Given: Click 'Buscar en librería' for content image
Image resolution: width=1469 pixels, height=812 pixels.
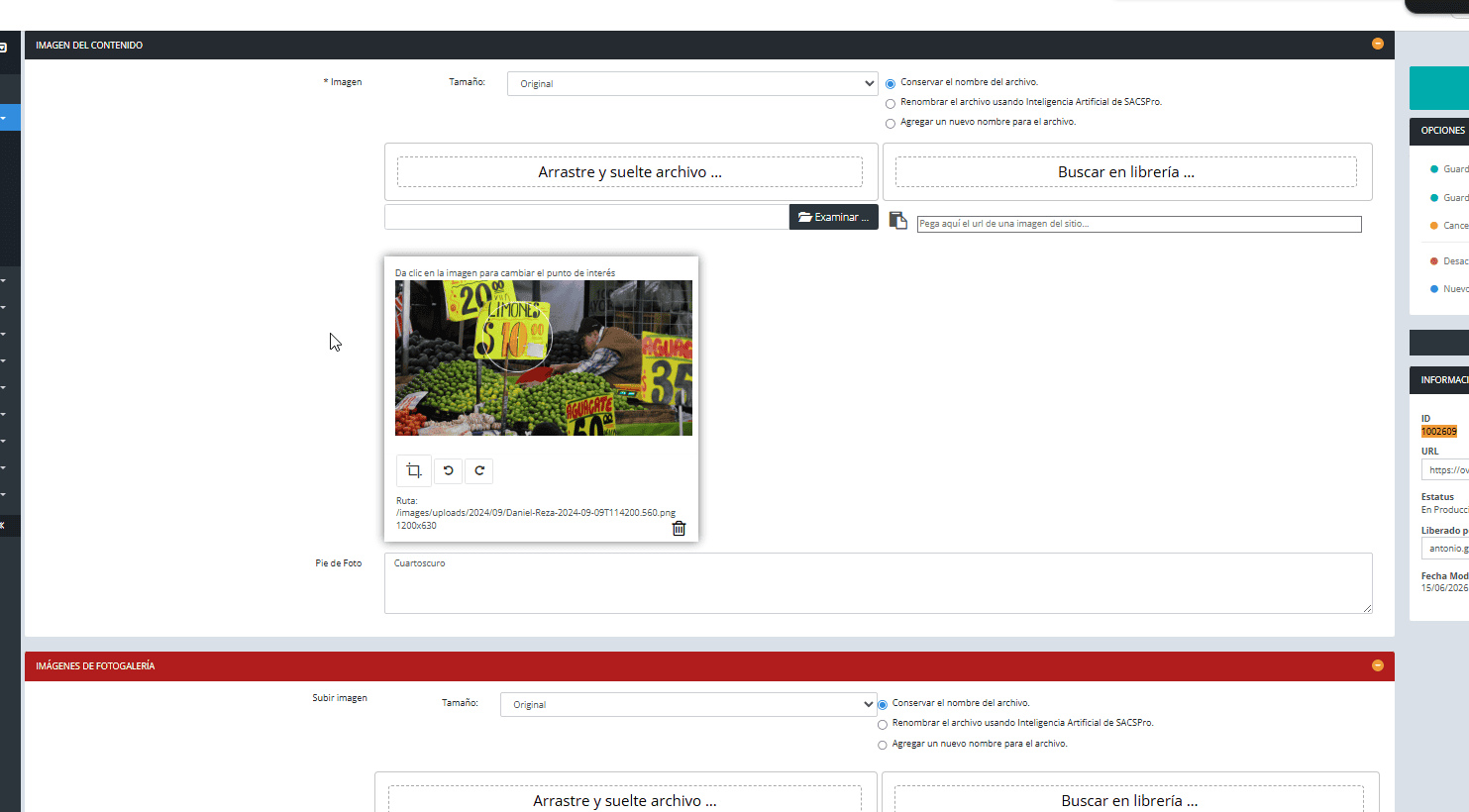Looking at the screenshot, I should 1126,171.
